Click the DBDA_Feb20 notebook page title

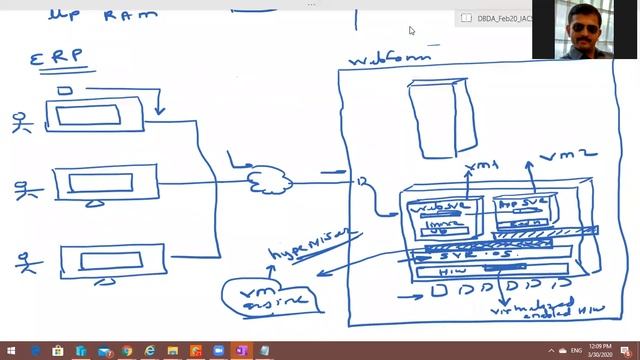[x=504, y=18]
